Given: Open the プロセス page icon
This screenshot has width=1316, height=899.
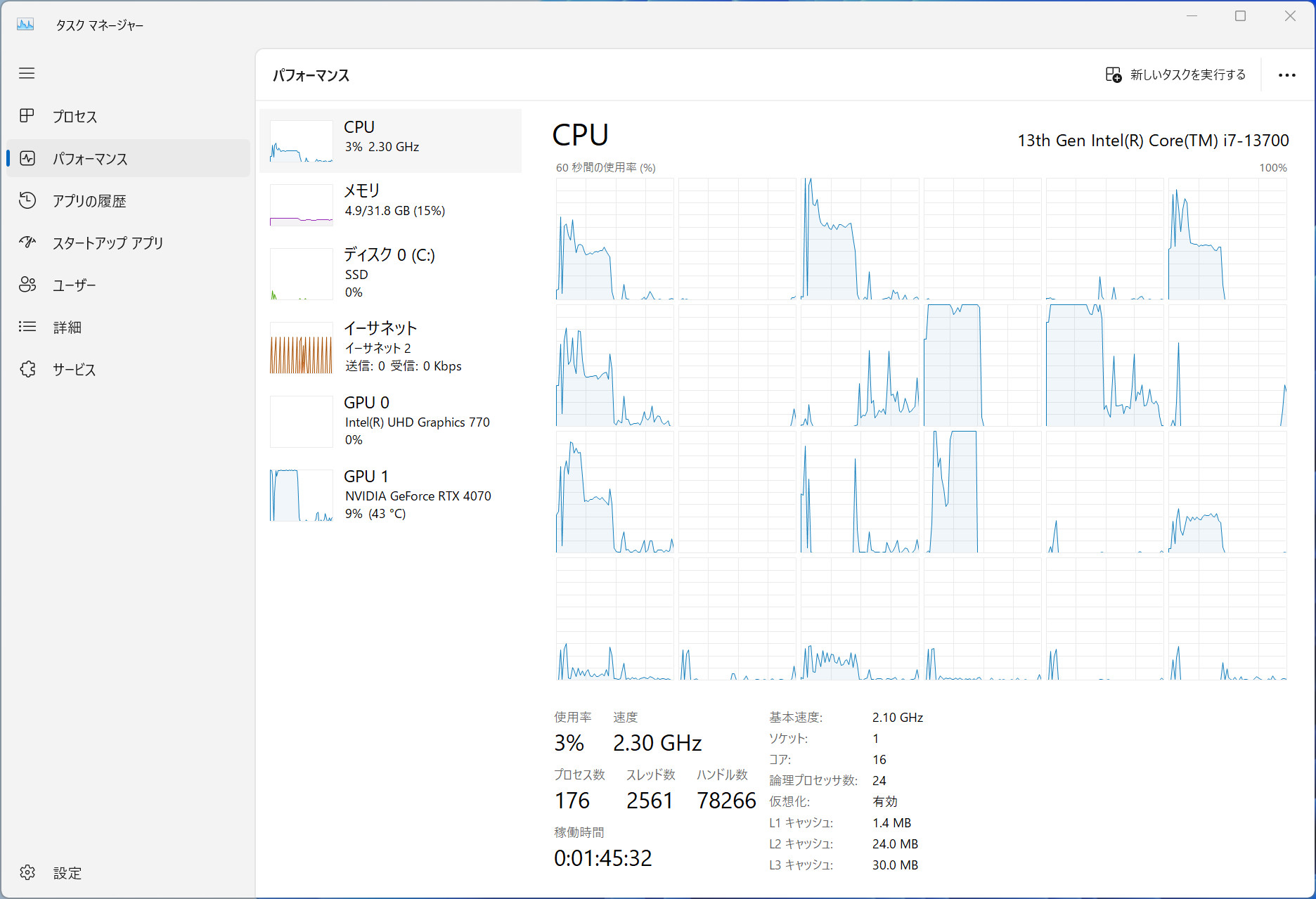Looking at the screenshot, I should (27, 116).
